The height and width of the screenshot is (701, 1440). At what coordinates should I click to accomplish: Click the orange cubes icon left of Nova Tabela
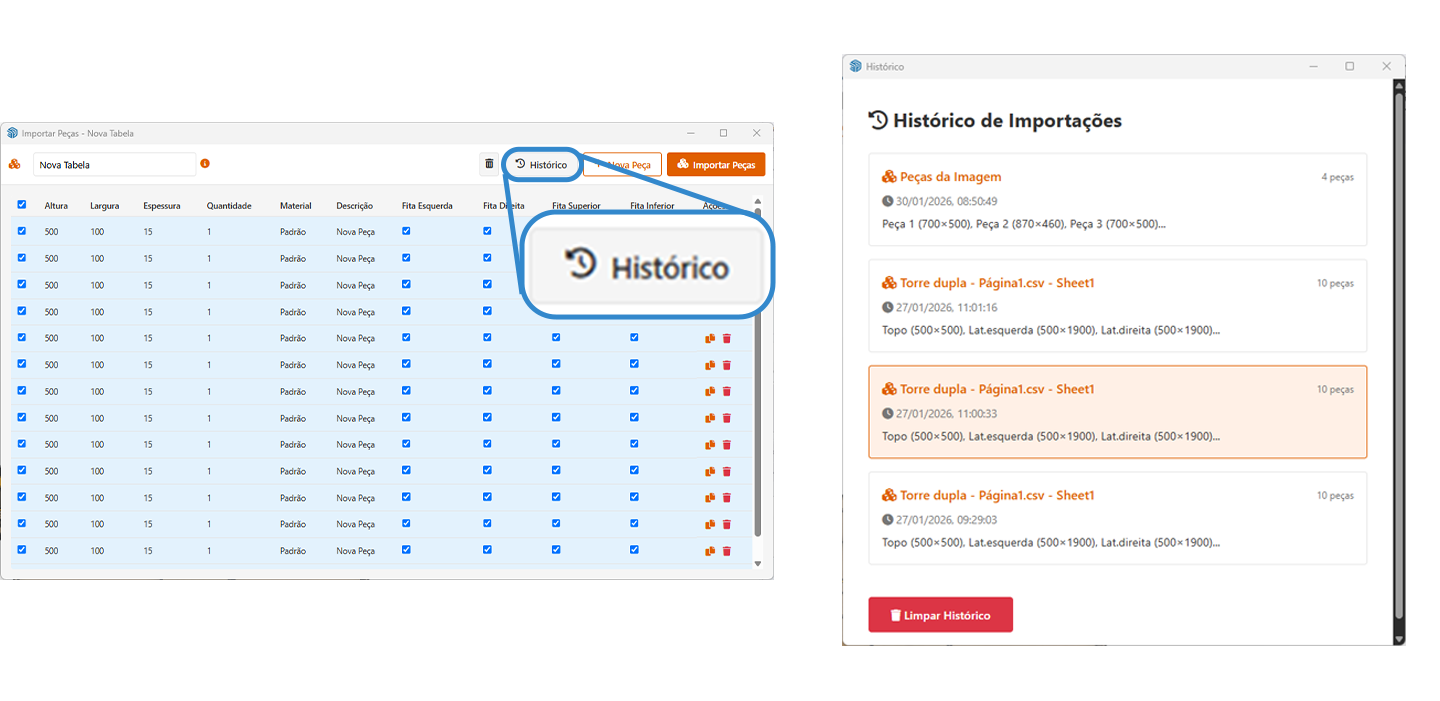pyautogui.click(x=15, y=164)
